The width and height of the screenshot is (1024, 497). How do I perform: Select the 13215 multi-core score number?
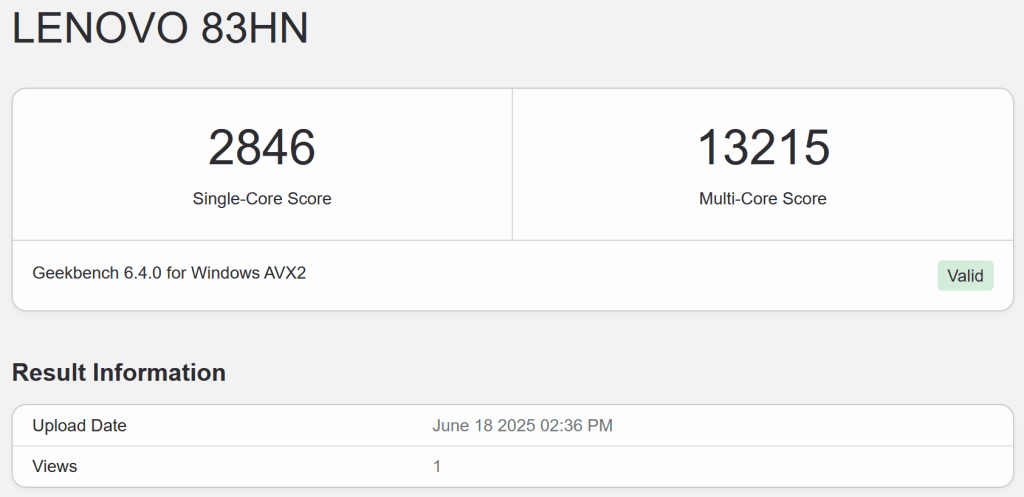pyautogui.click(x=763, y=148)
